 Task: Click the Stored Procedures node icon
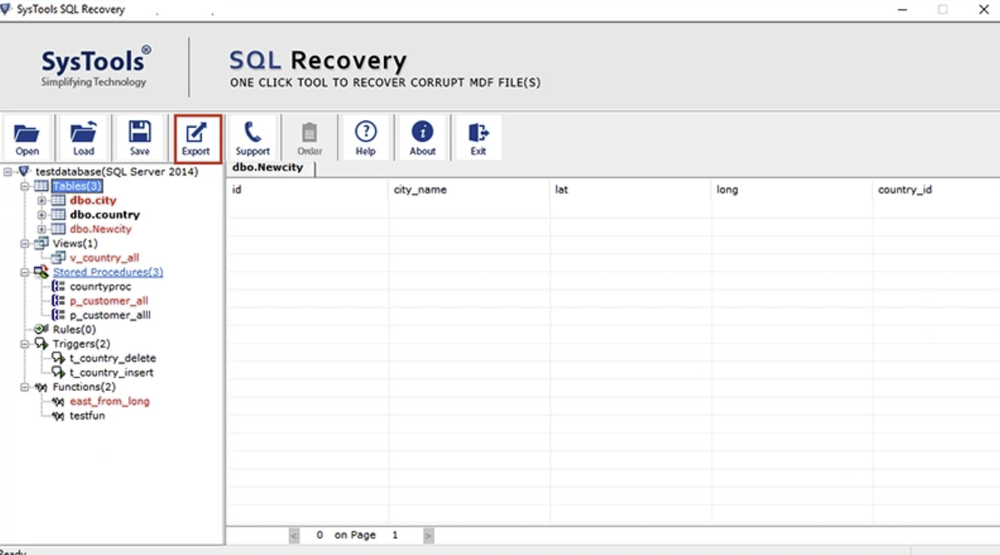click(x=41, y=272)
